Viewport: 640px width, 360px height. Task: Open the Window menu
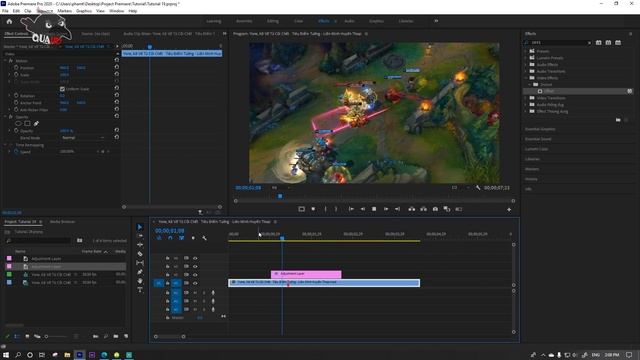click(117, 11)
